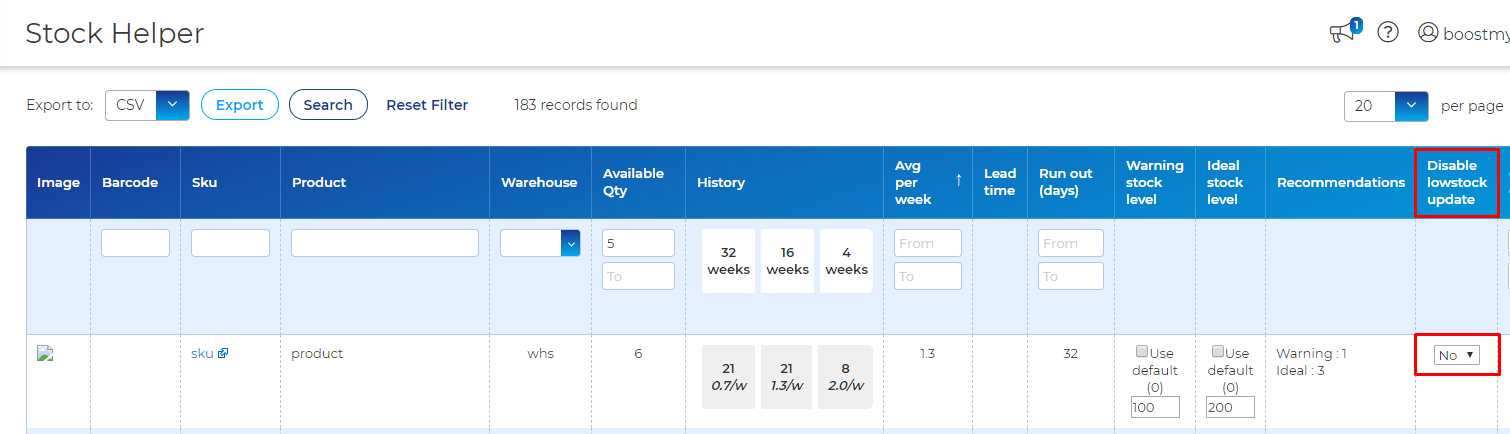Open the announcements megaphone icon

(x=1341, y=33)
